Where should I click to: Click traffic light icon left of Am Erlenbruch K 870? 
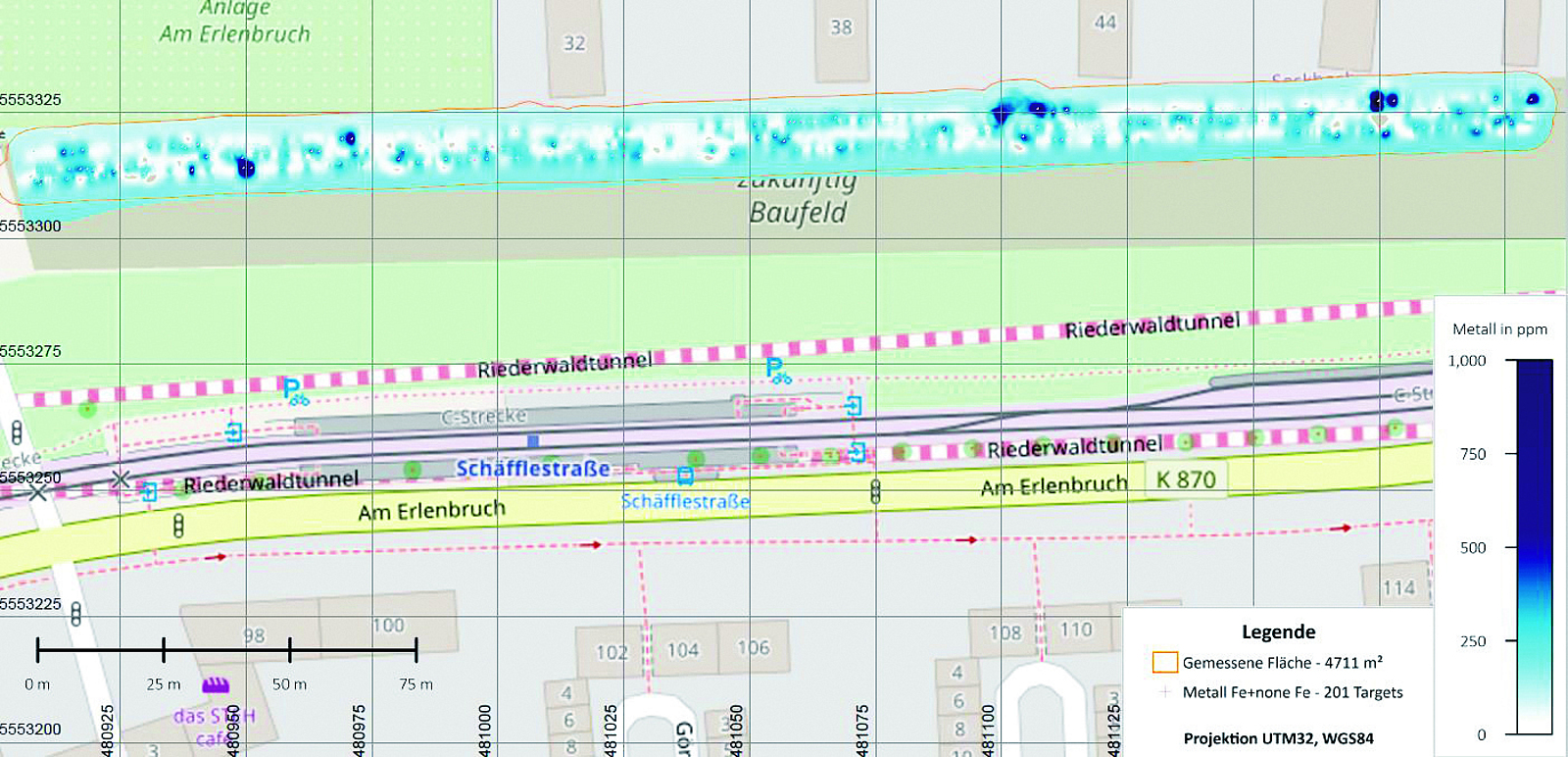click(875, 492)
